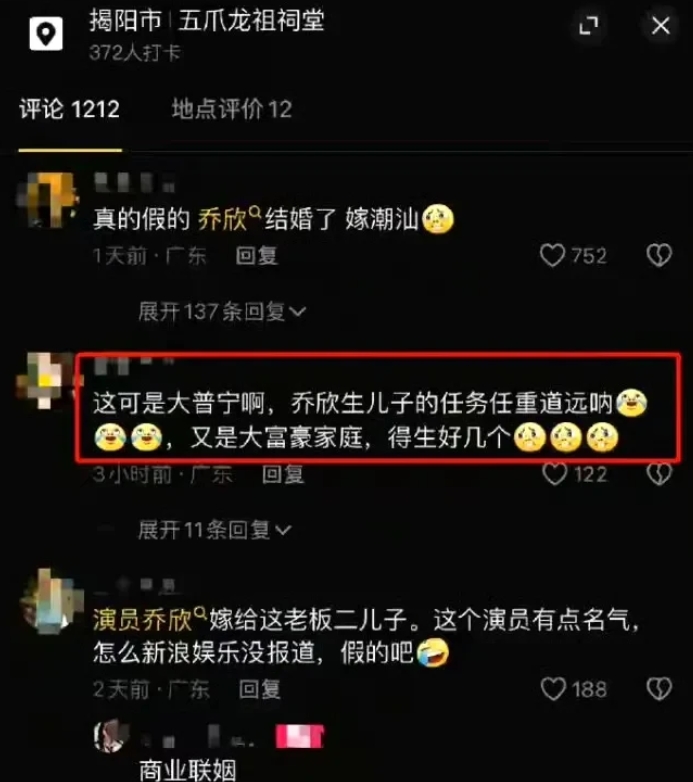Reply to the 3小时前 comment
This screenshot has height=782, width=693.
pyautogui.click(x=283, y=474)
